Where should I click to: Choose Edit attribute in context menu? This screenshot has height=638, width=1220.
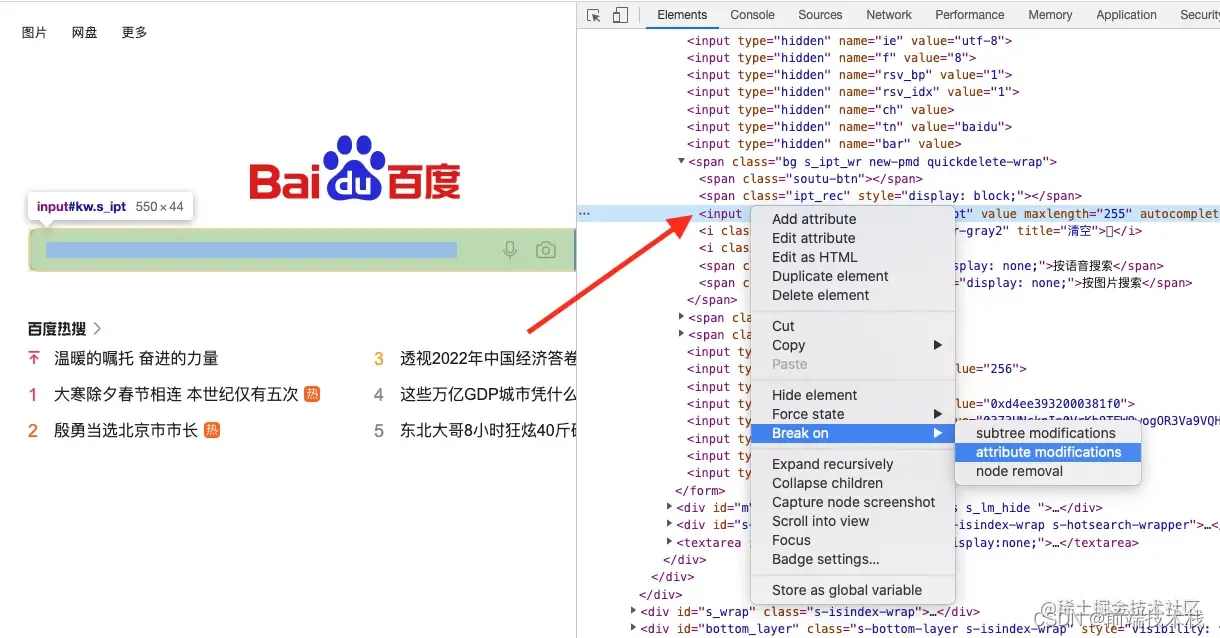pos(853,238)
